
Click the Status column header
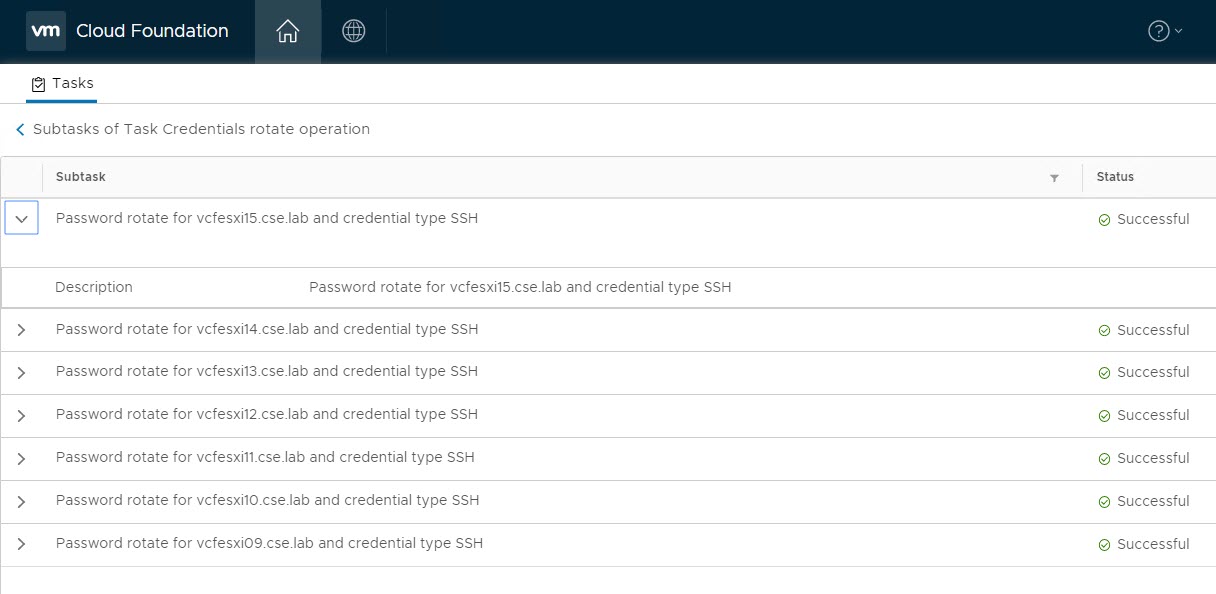point(1115,177)
